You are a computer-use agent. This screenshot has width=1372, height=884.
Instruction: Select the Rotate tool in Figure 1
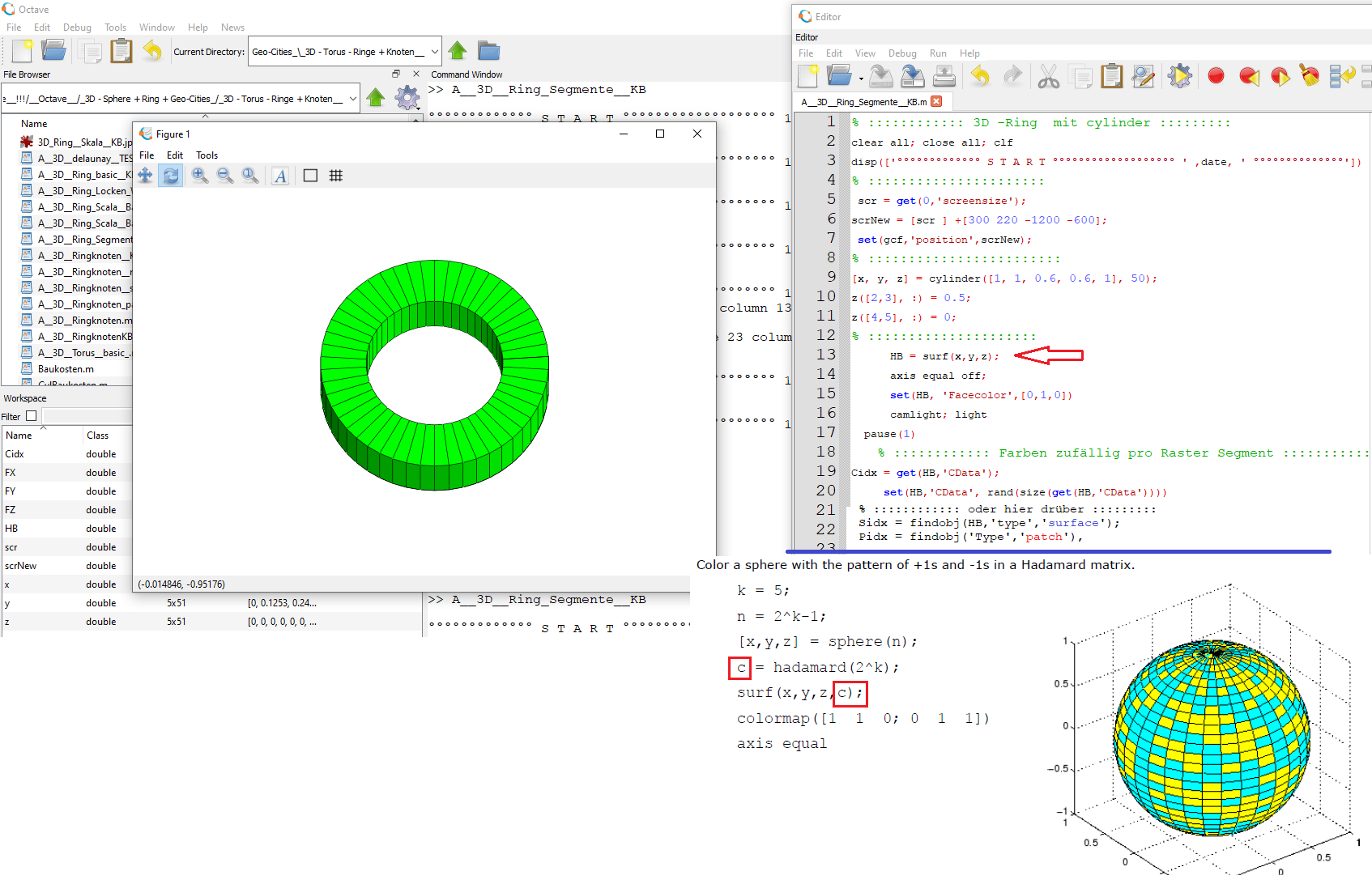(171, 176)
